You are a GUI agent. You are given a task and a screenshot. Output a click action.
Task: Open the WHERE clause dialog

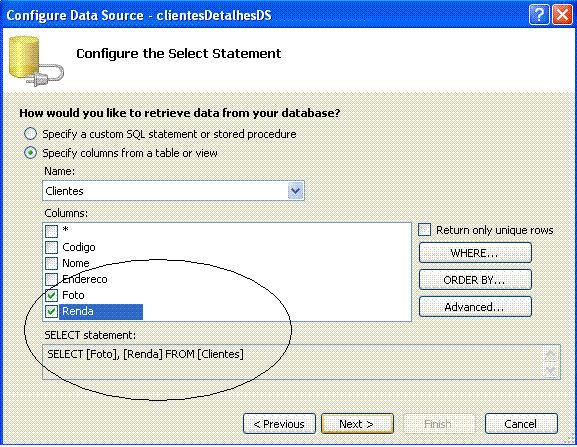[475, 253]
